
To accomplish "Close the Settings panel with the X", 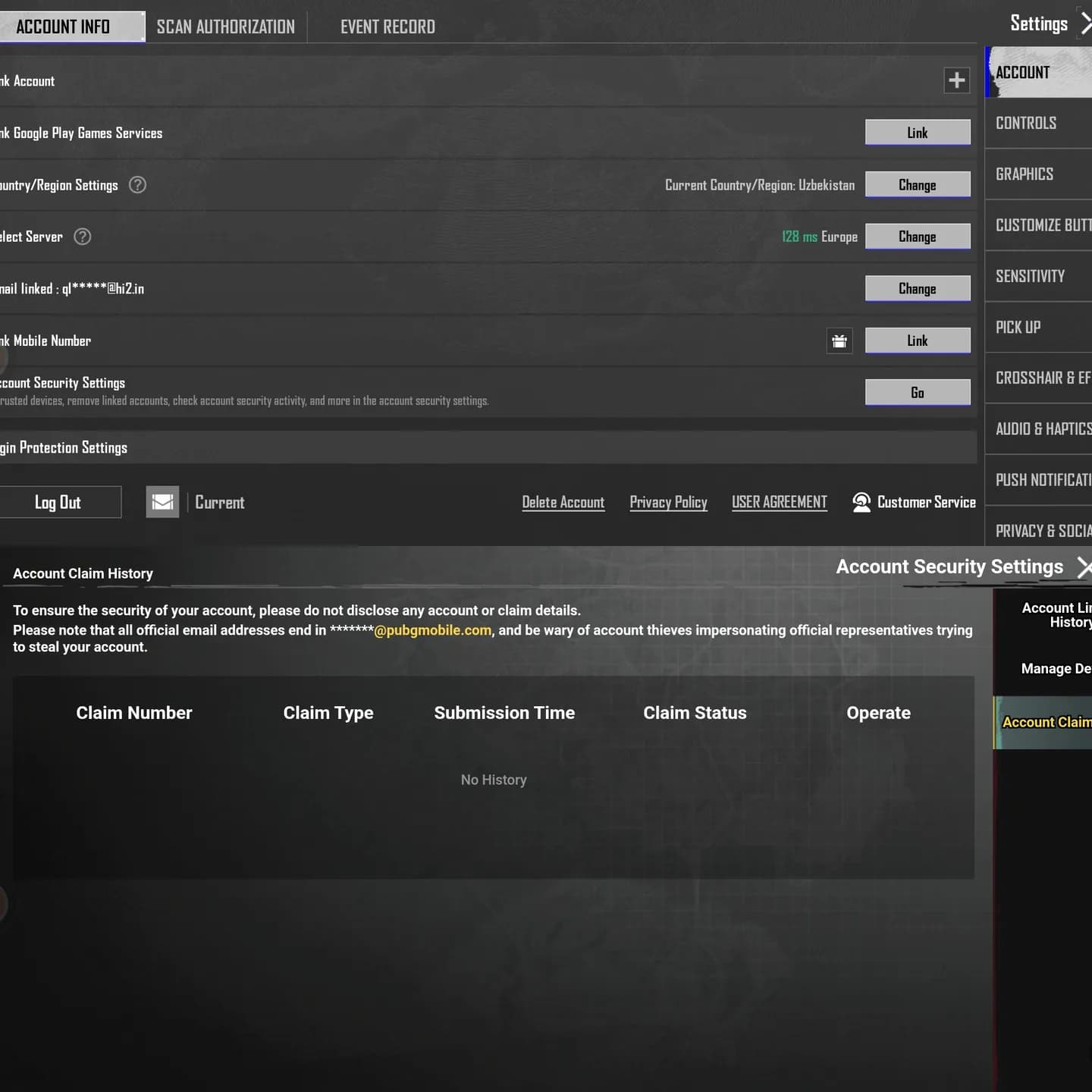I will tap(1084, 24).
